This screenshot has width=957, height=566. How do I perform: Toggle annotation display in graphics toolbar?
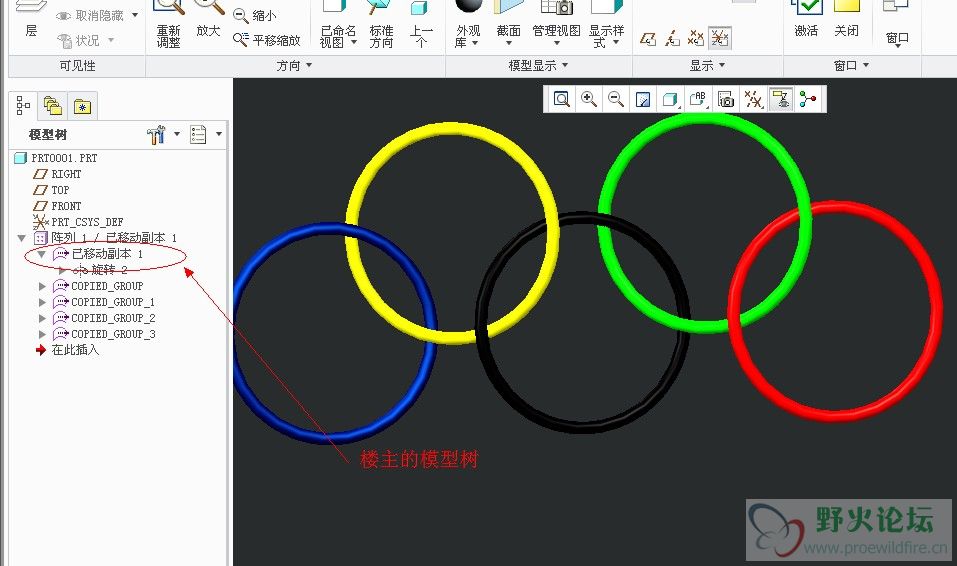click(x=781, y=99)
